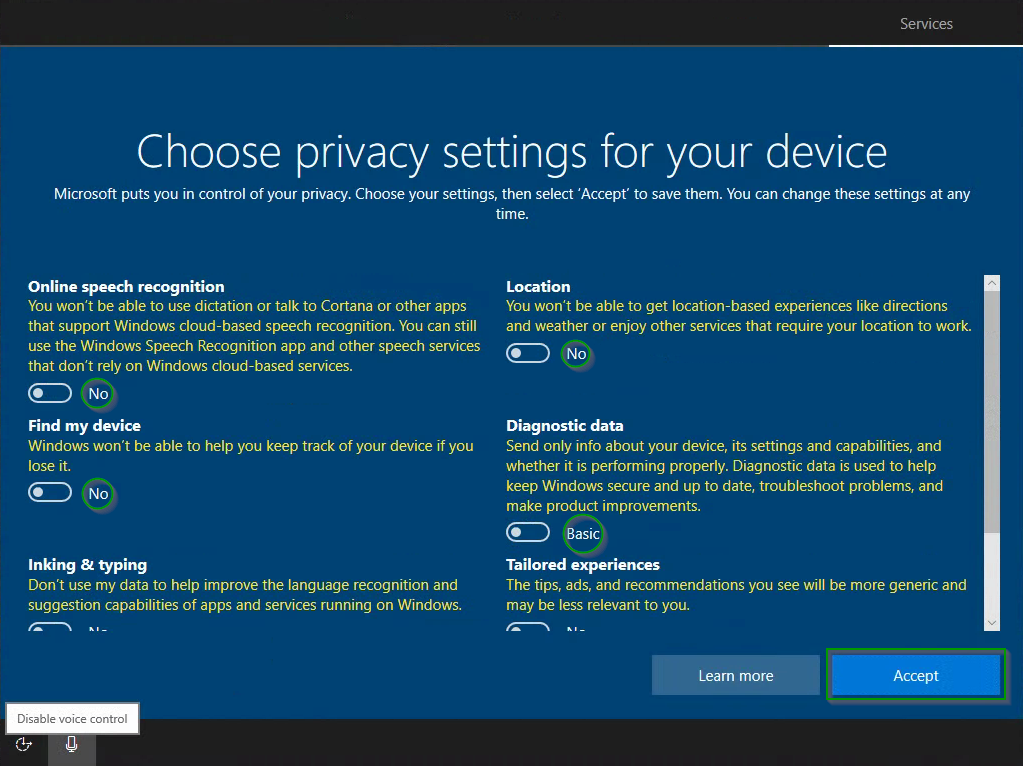This screenshot has height=766, width=1023.
Task: Turn on the Location switch
Action: coord(528,353)
